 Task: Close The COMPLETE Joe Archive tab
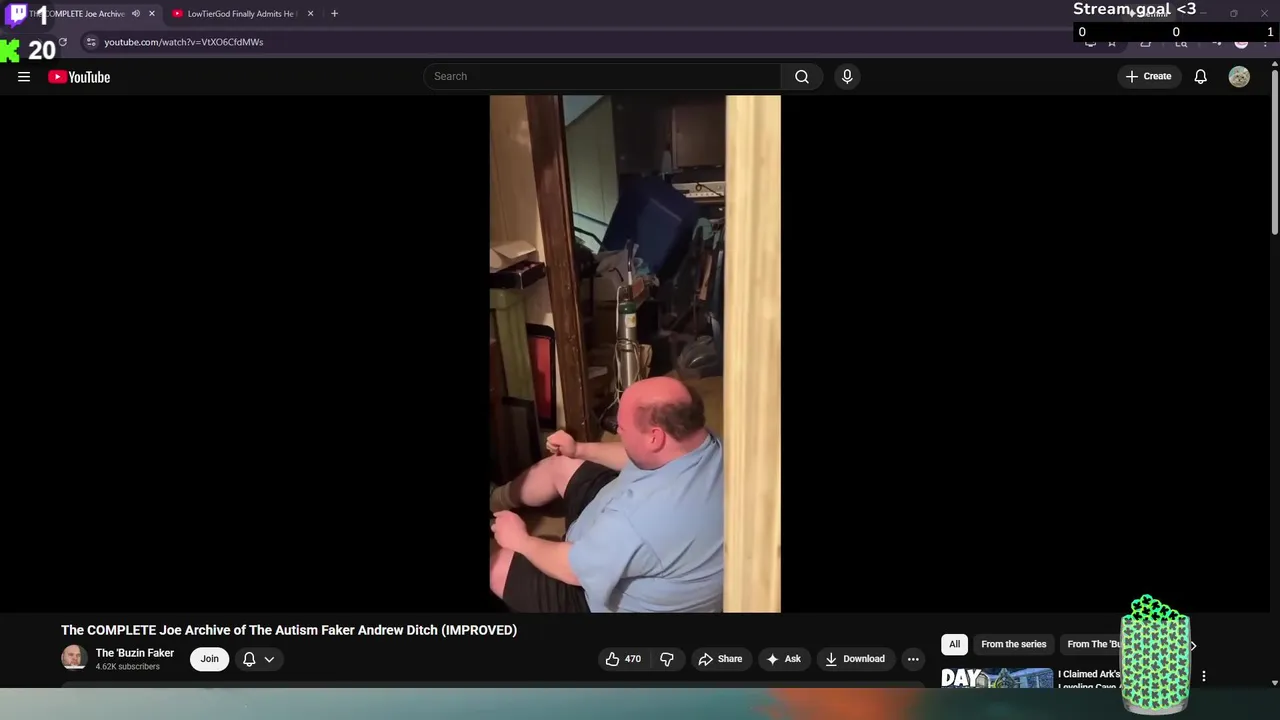click(152, 14)
